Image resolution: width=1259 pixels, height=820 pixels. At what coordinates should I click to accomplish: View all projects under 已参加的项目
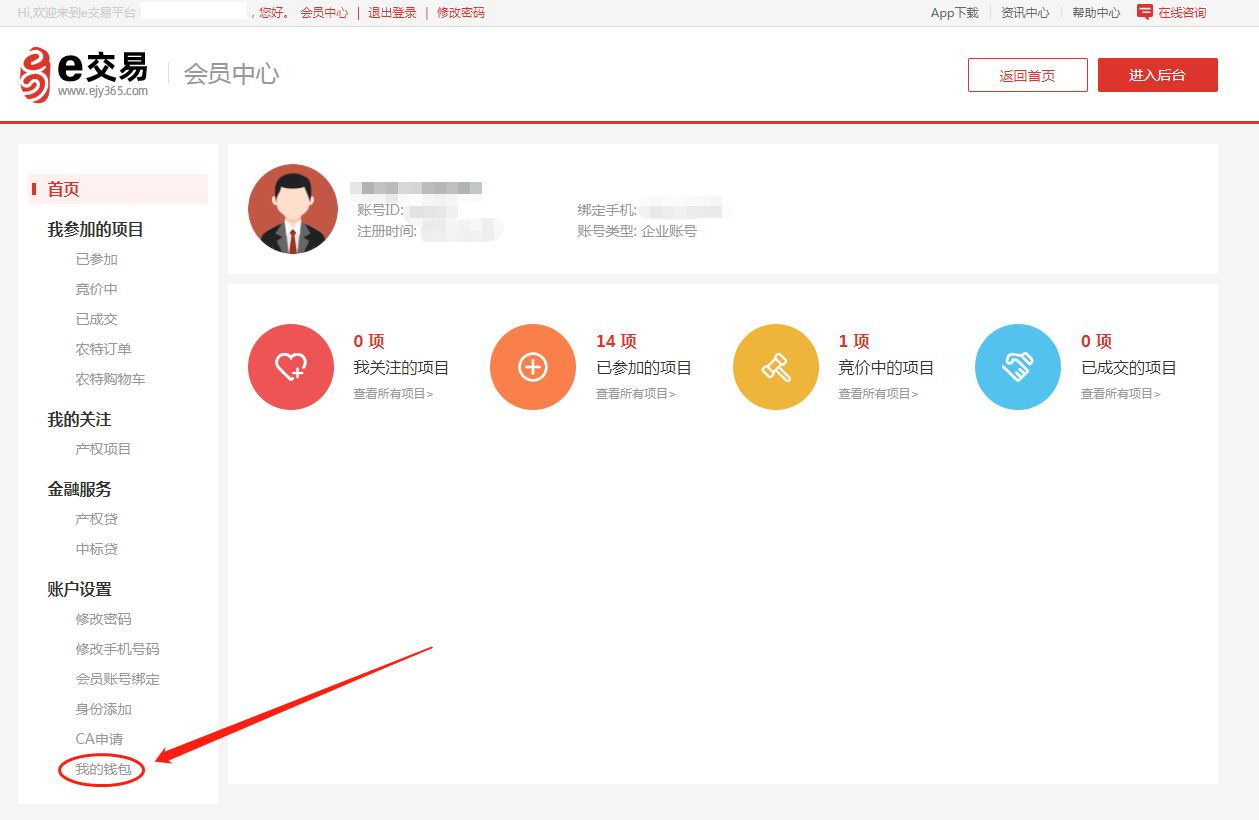(x=636, y=394)
